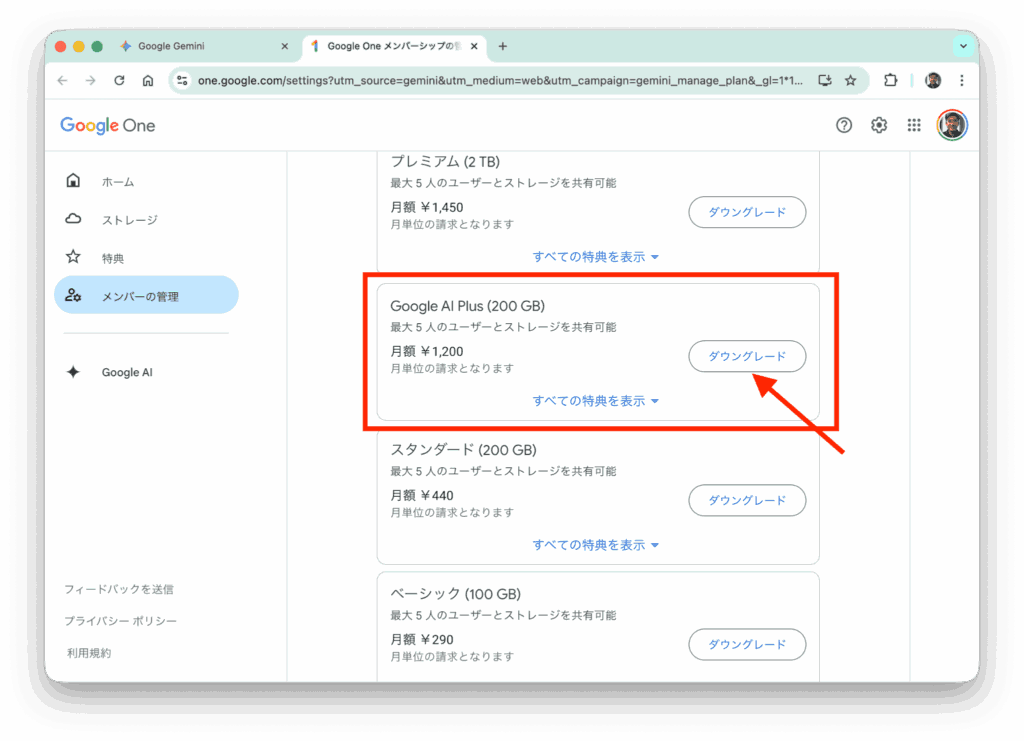The image size is (1024, 741).
Task: Open ストレージ in the sidebar
Action: [x=129, y=220]
